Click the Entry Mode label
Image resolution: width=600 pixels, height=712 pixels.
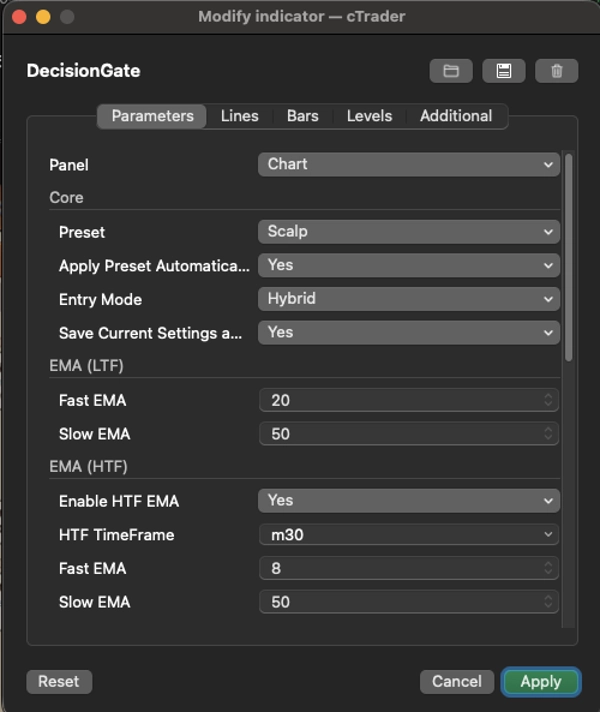(100, 300)
